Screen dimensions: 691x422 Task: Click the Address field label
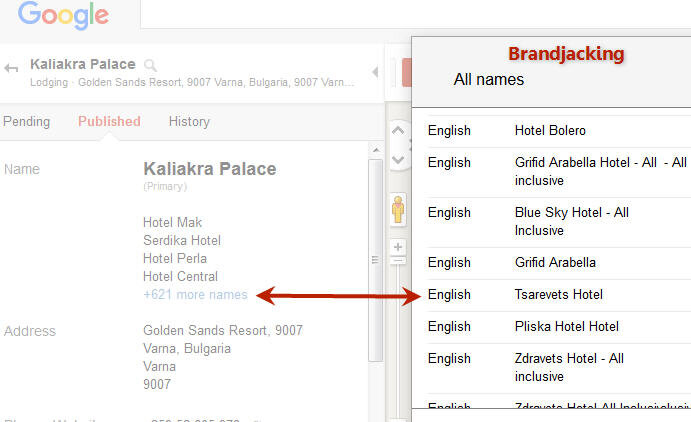[x=30, y=331]
